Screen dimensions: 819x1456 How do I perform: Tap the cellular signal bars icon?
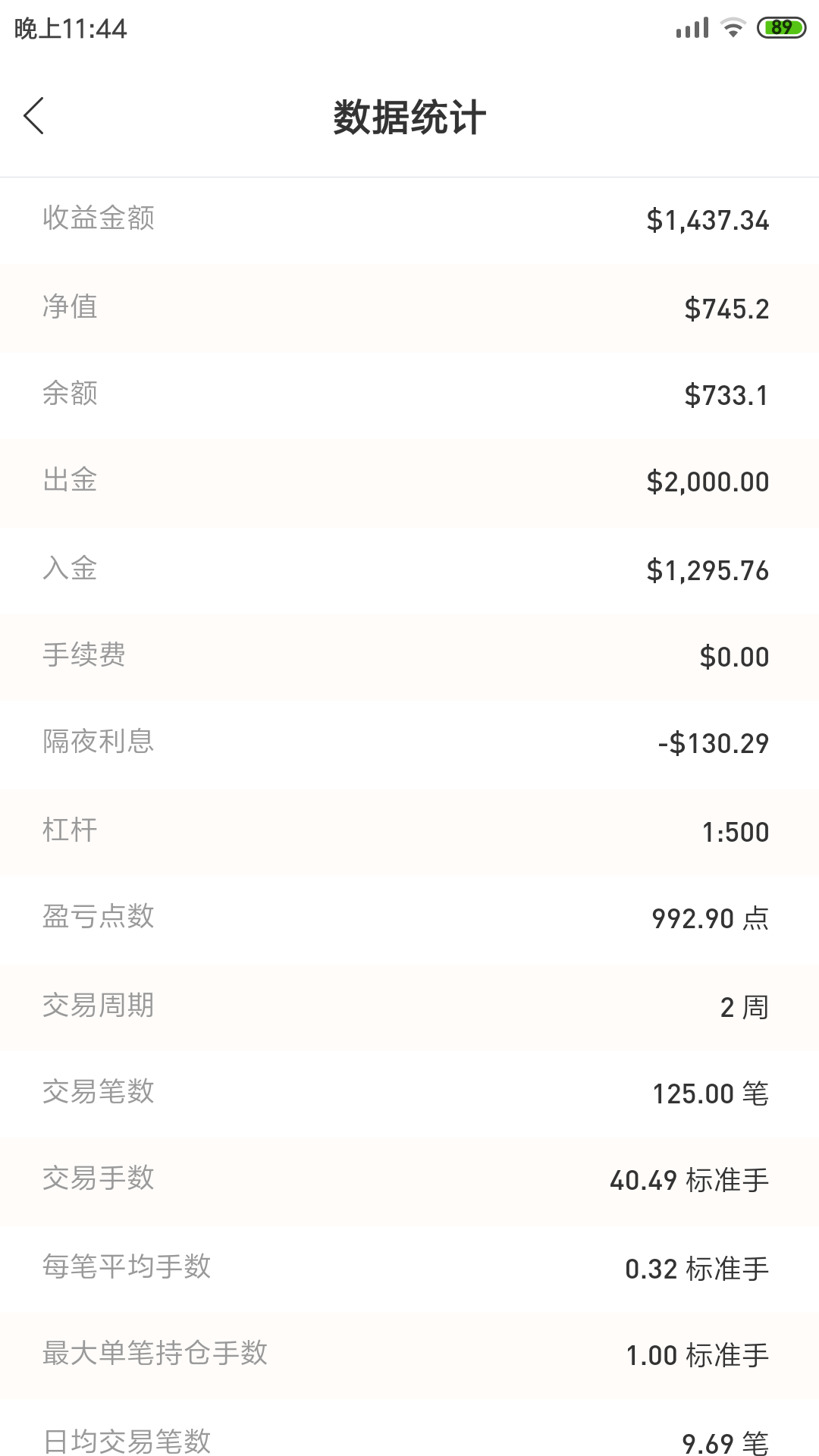click(x=692, y=28)
